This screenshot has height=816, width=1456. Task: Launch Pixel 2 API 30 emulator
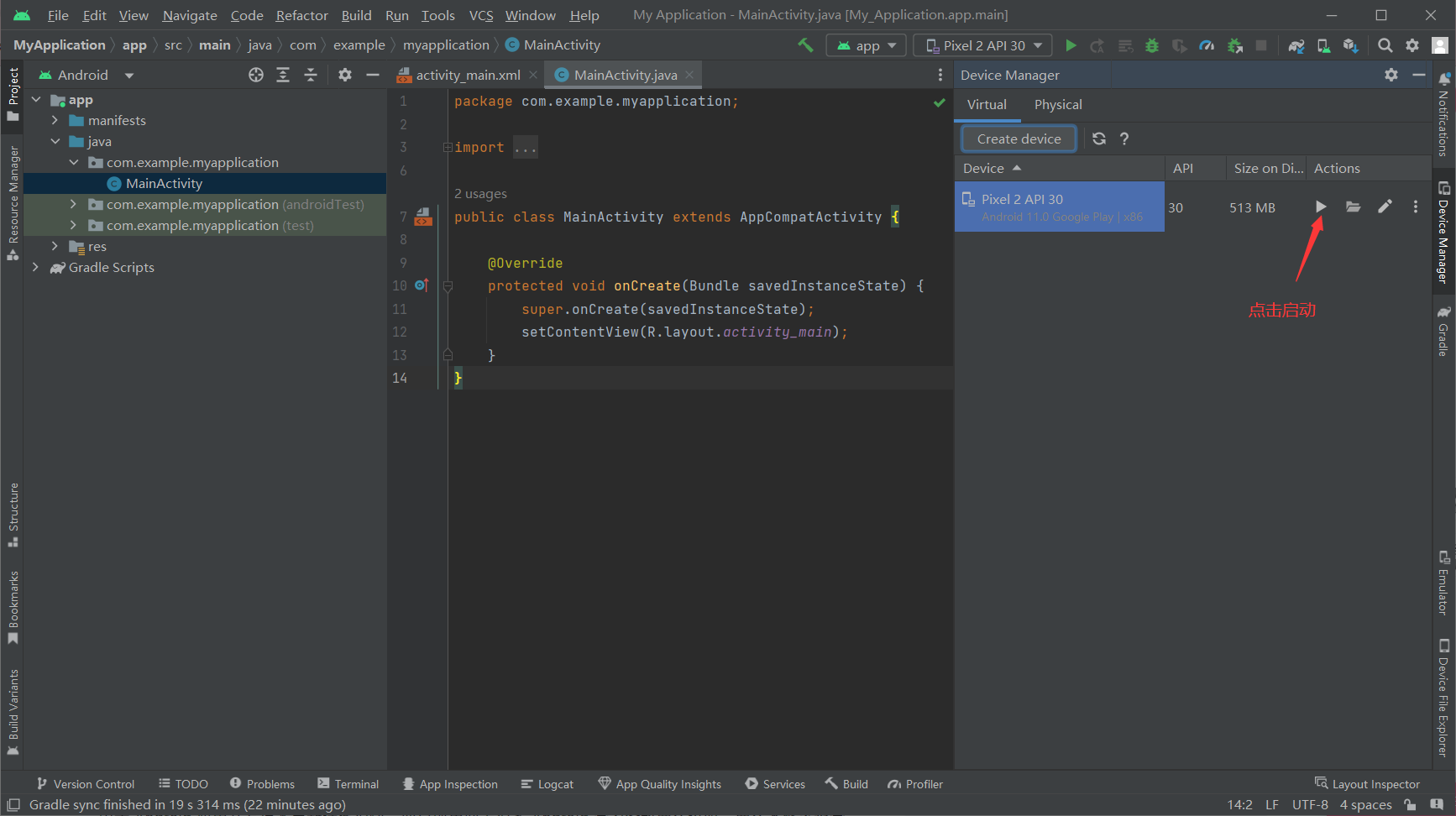coord(1321,207)
